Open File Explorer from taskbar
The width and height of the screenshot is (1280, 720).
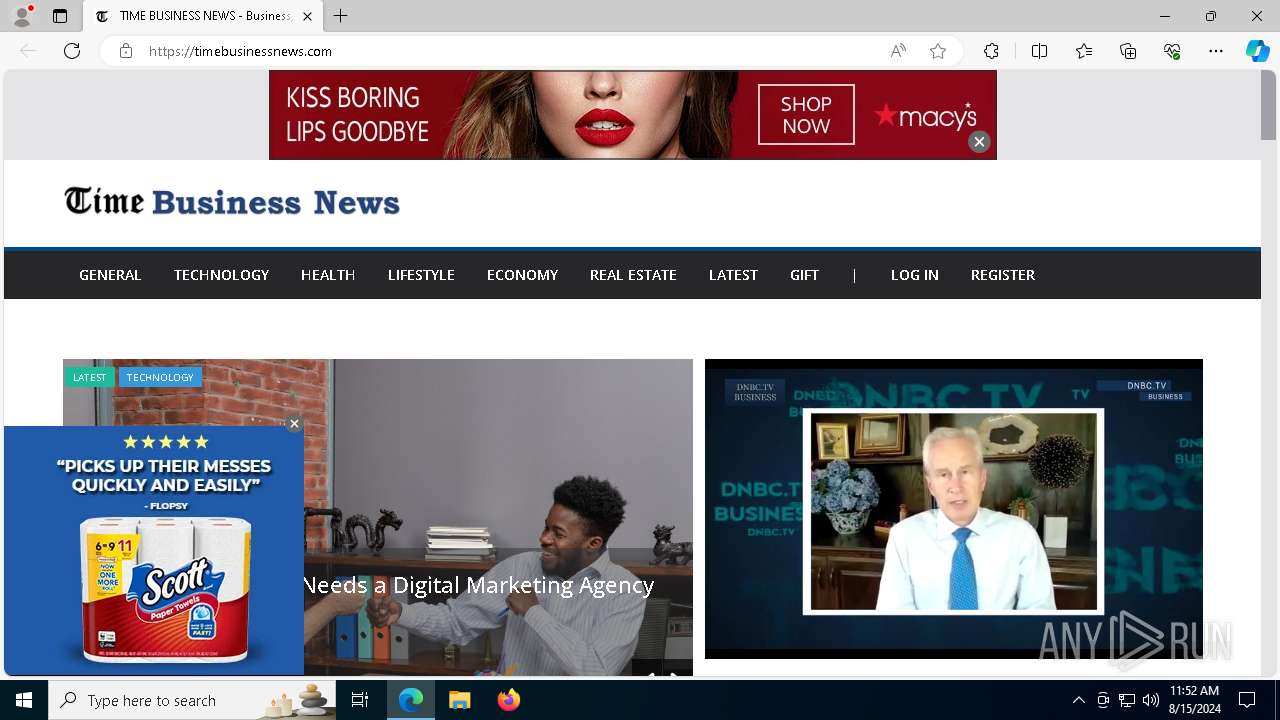point(459,700)
